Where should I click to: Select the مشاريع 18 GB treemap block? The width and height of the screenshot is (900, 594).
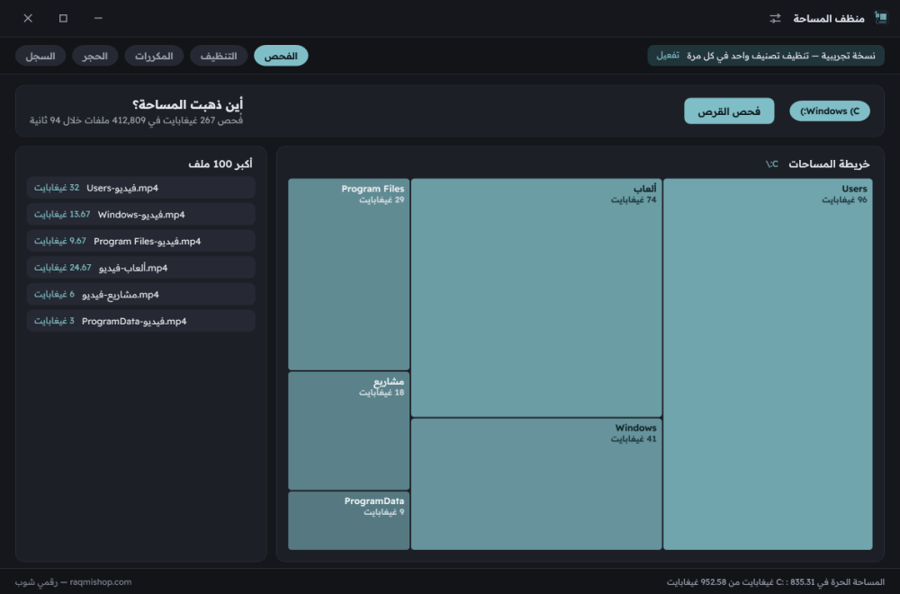(x=348, y=430)
